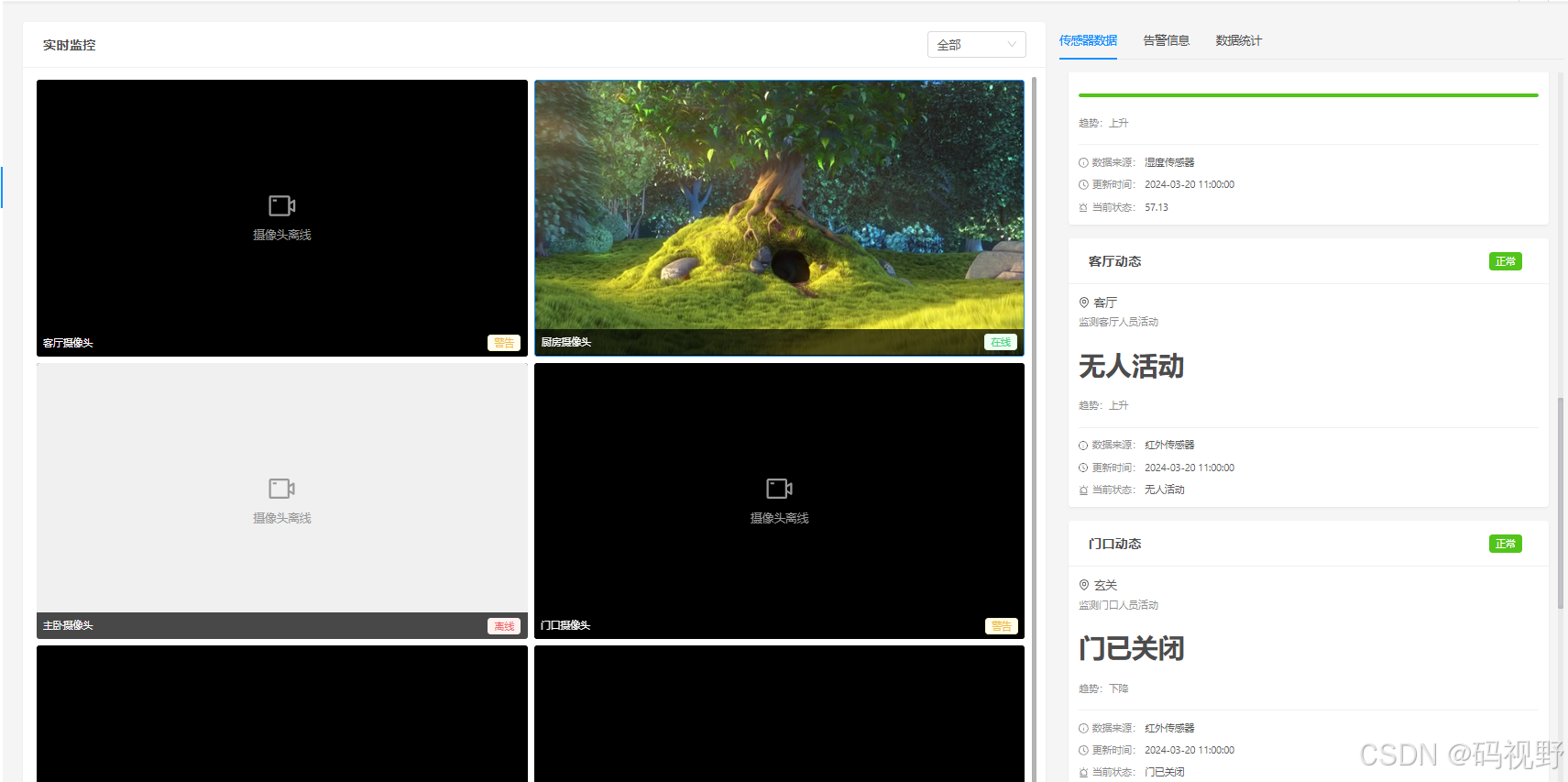Click the 客厅动态 card title
The image size is (1568, 782).
[x=1114, y=261]
